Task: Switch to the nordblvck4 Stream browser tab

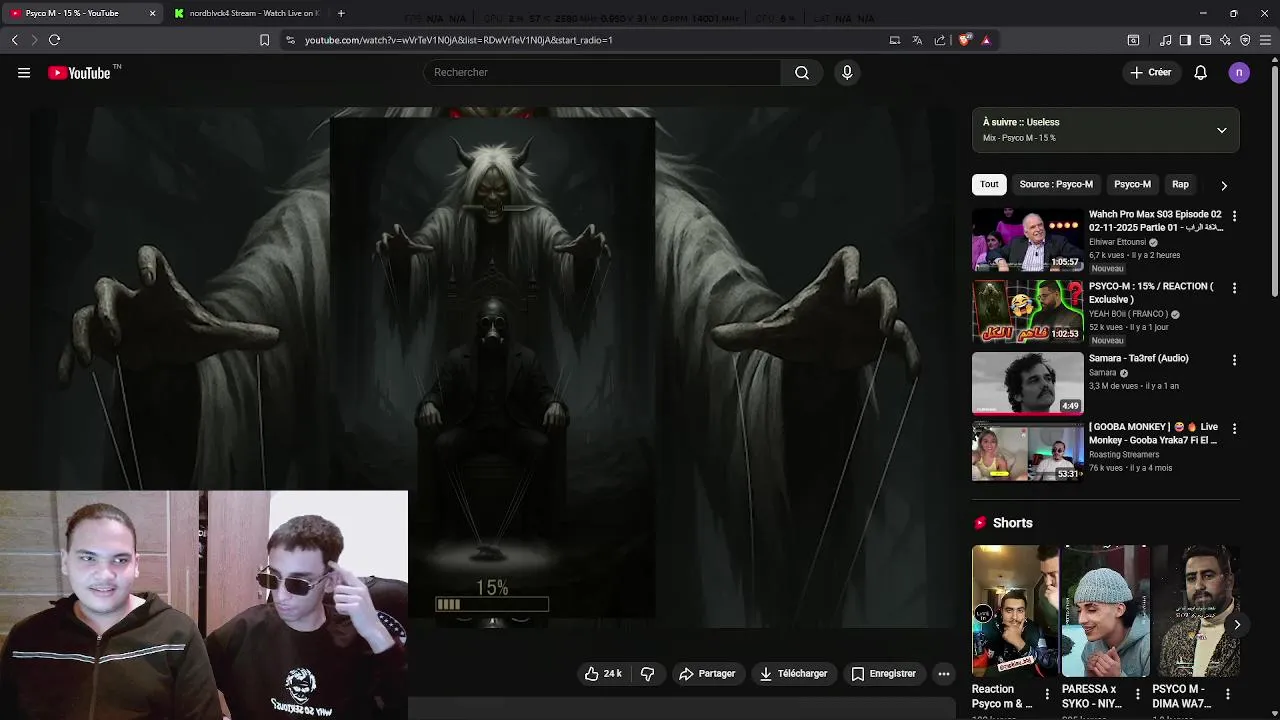Action: pyautogui.click(x=246, y=13)
